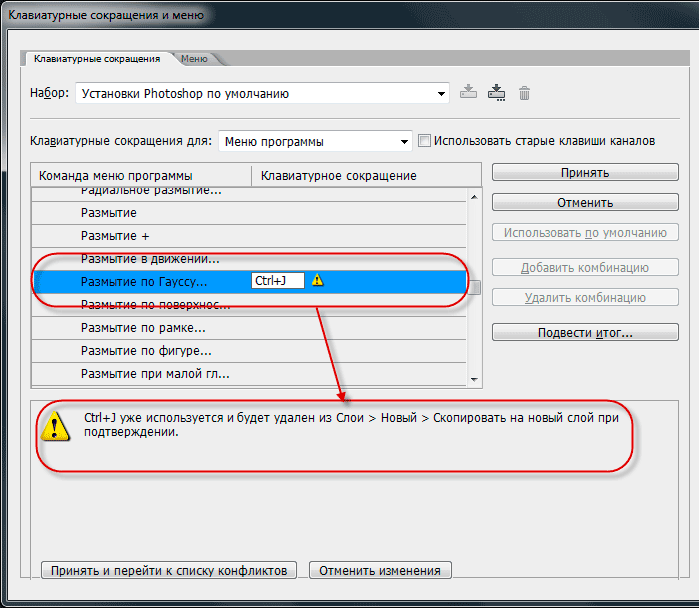Click the save set as new icon

[x=496, y=93]
